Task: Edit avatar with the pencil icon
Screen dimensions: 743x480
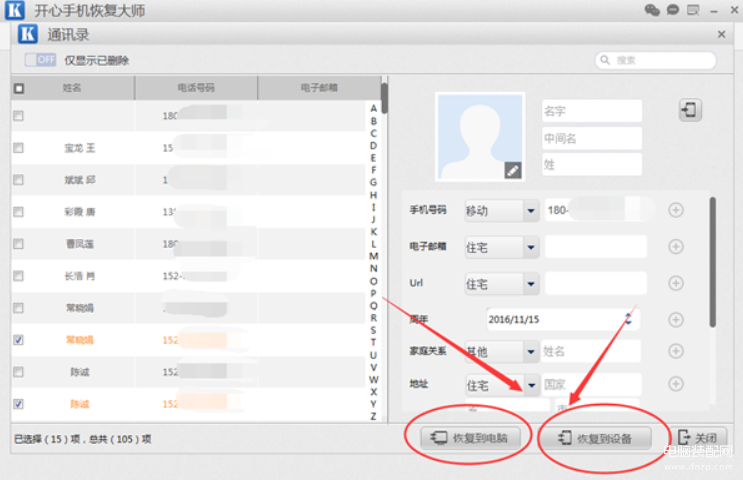Action: click(513, 170)
